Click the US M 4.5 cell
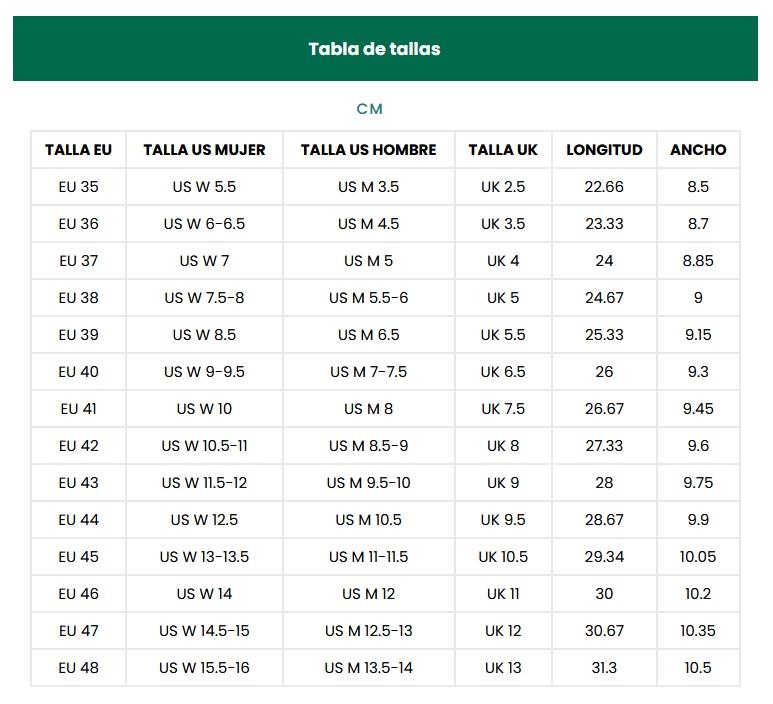The height and width of the screenshot is (704, 773). coord(368,224)
